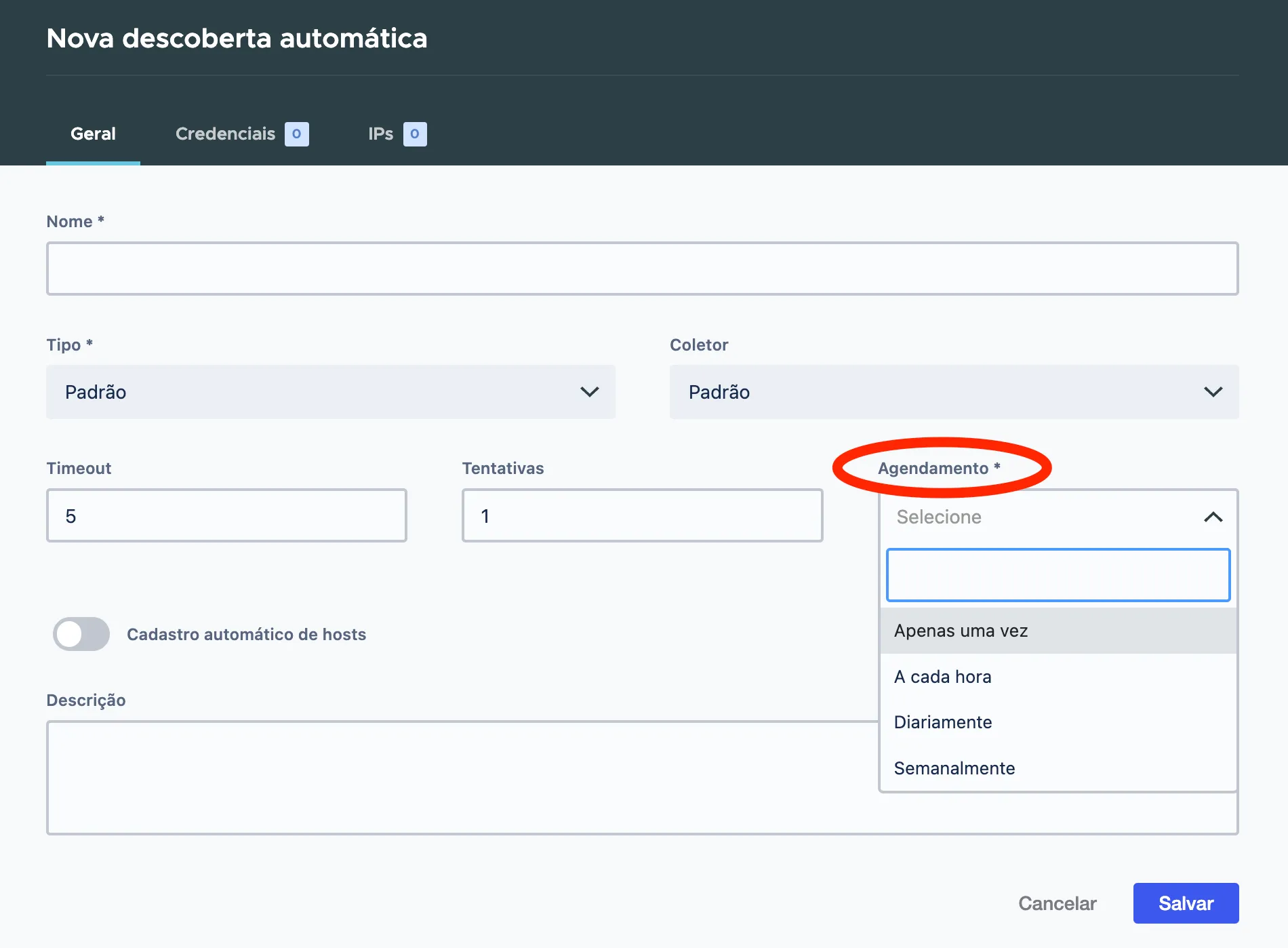Screen dimensions: 1288x948
Task: Select 'Diariamente' schedule option
Action: tap(1058, 722)
